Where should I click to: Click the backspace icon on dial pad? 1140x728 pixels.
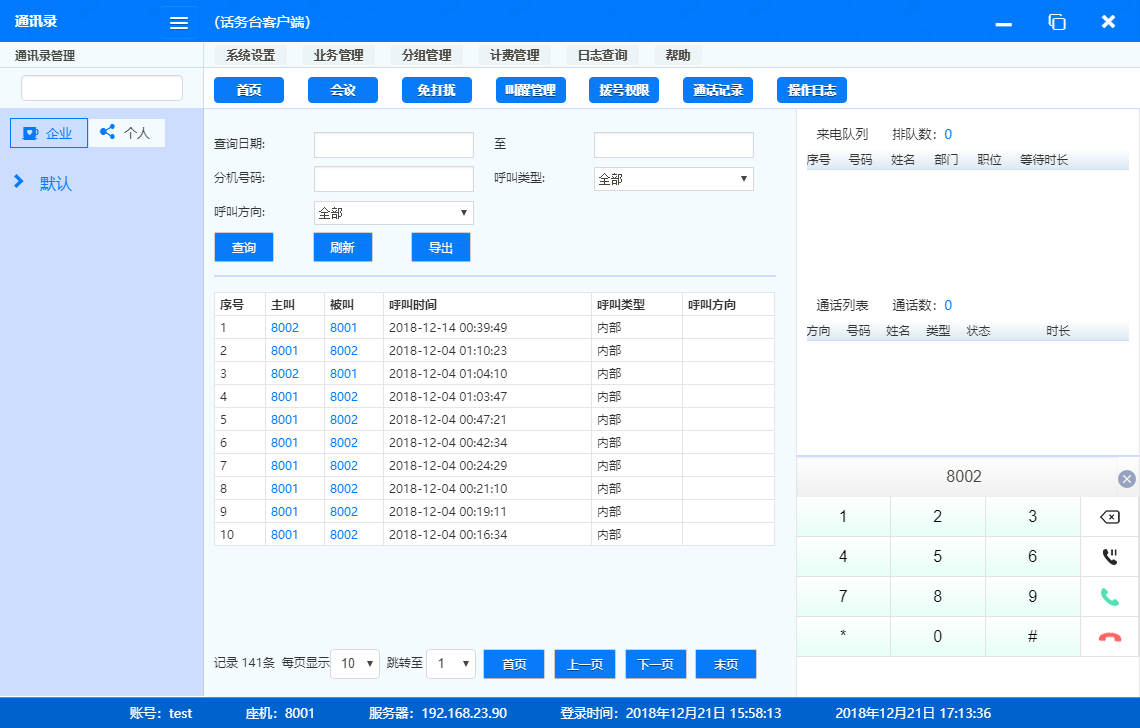1109,517
